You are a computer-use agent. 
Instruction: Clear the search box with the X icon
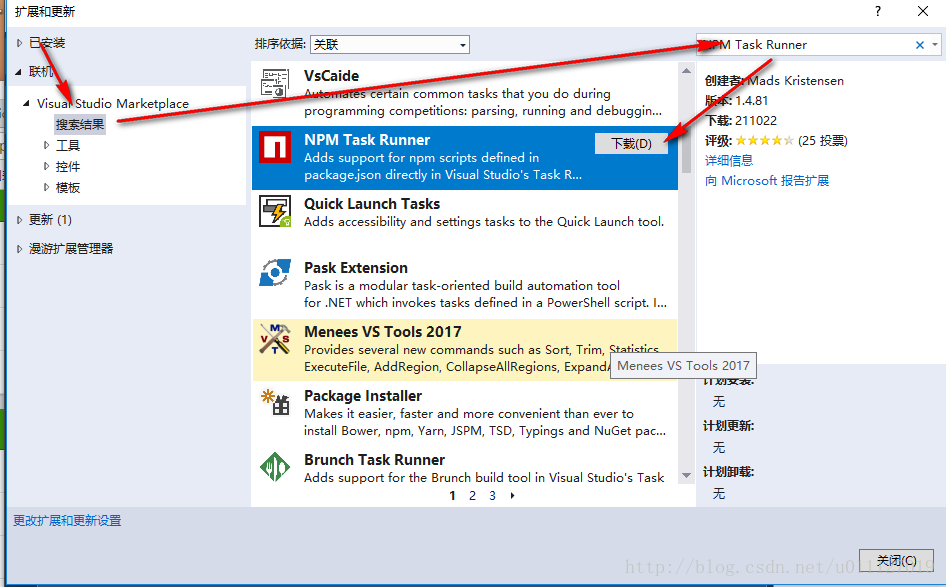(919, 45)
